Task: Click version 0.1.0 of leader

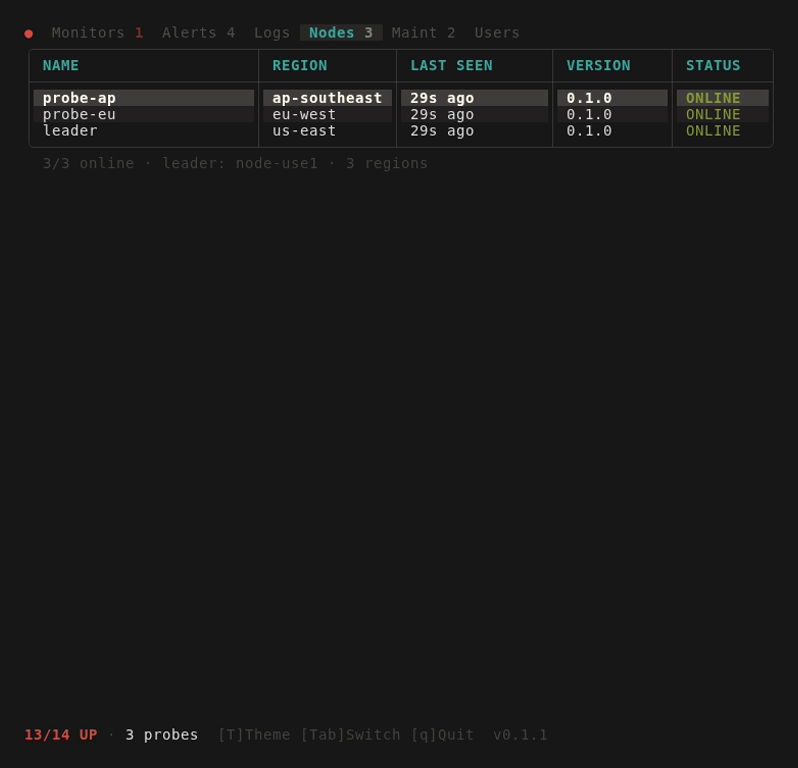Action: coord(589,131)
